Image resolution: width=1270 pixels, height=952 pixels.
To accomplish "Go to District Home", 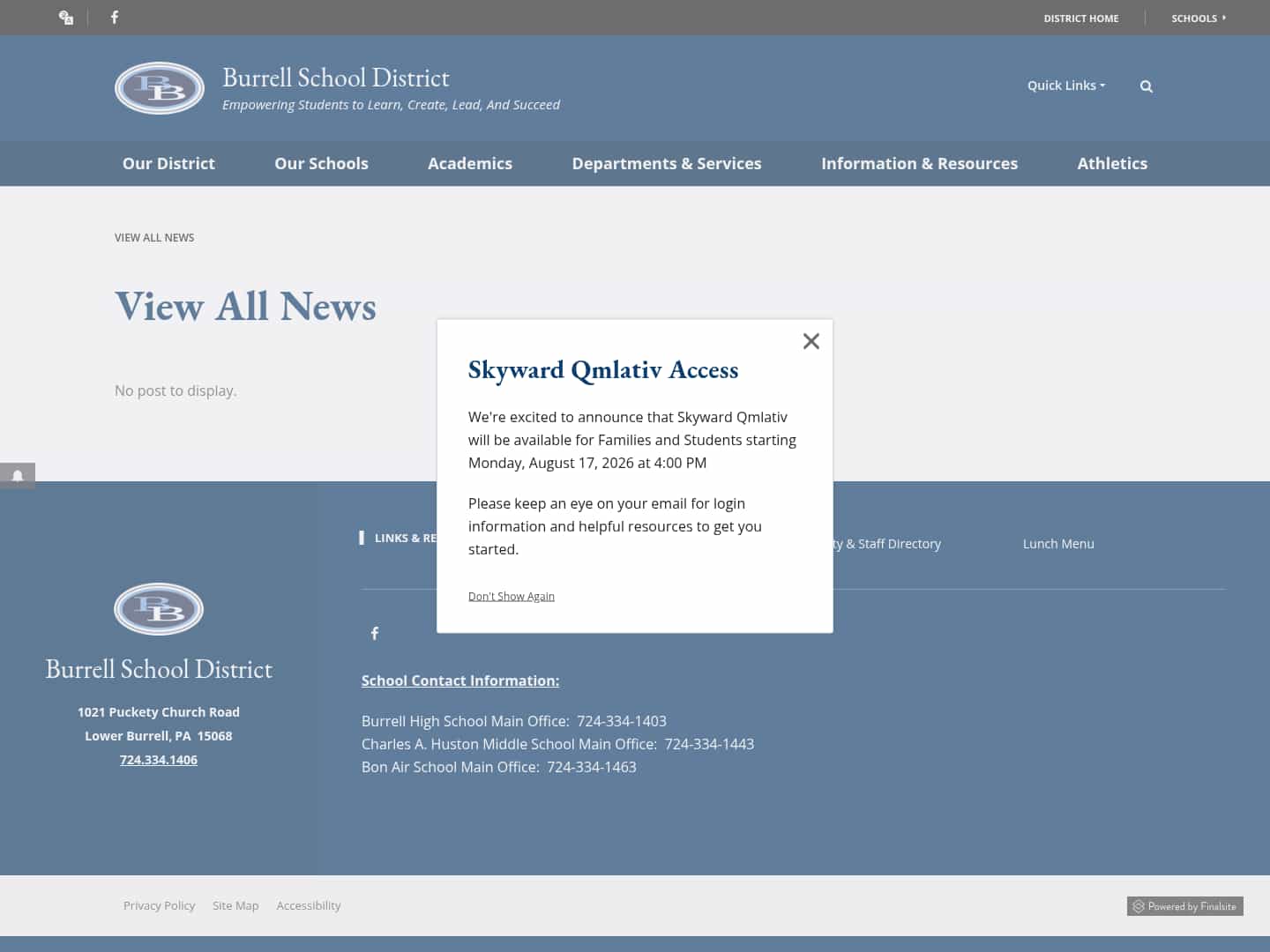I will click(x=1081, y=18).
